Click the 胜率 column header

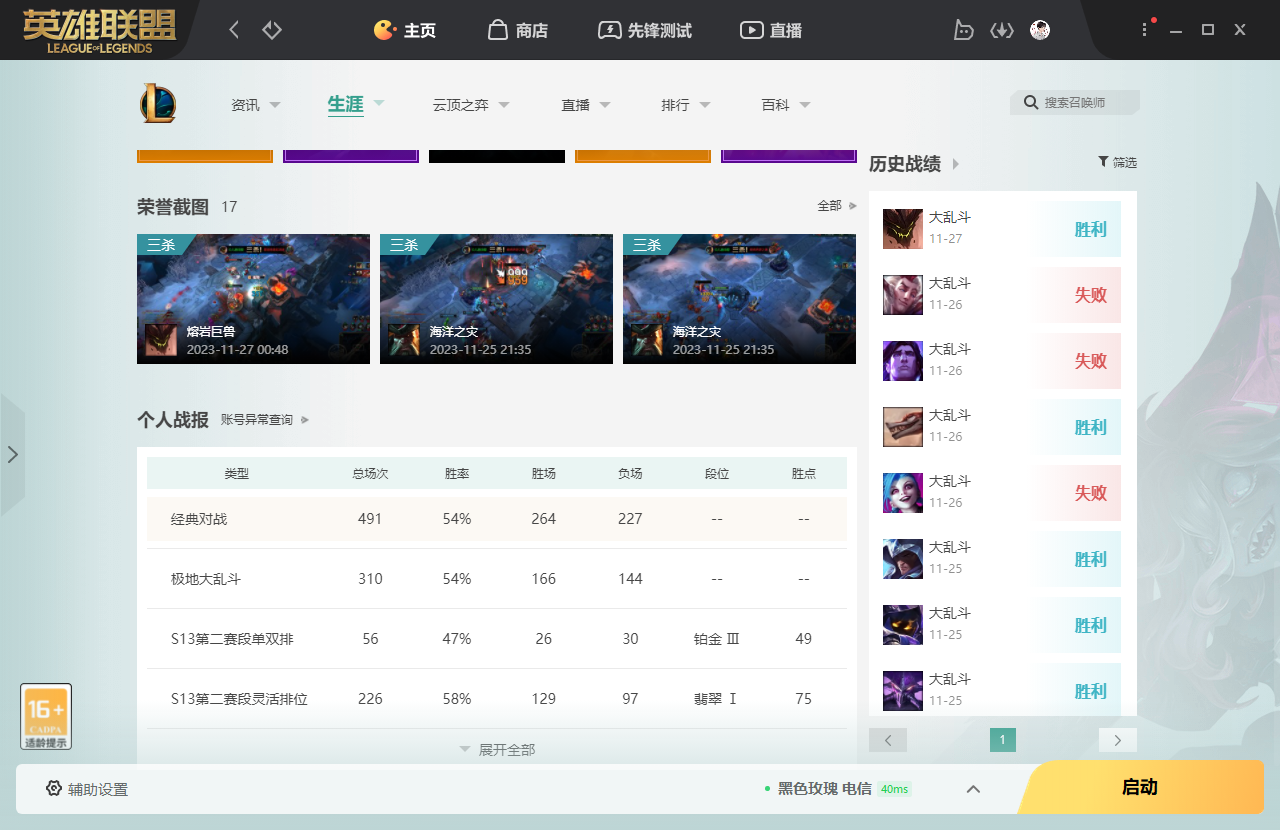(x=457, y=473)
